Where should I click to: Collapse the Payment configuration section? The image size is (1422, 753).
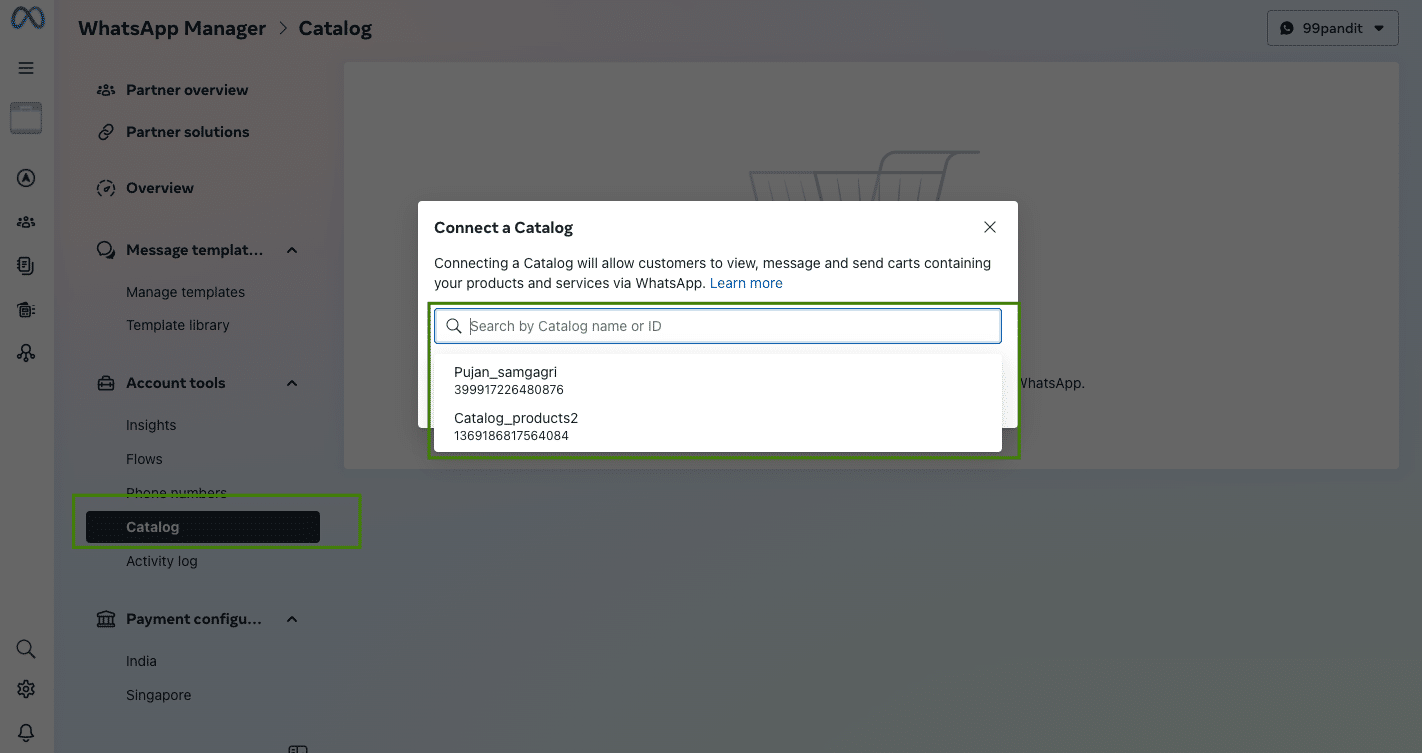[x=292, y=619]
